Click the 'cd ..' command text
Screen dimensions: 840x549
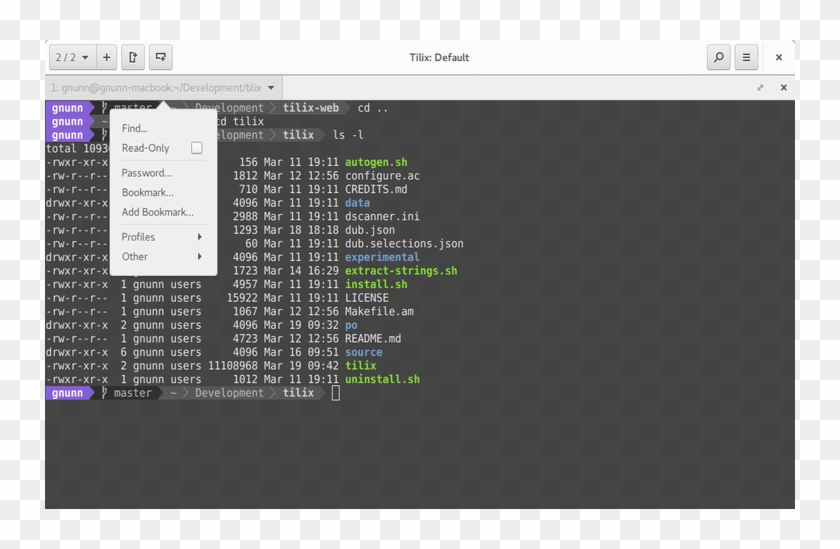[372, 108]
